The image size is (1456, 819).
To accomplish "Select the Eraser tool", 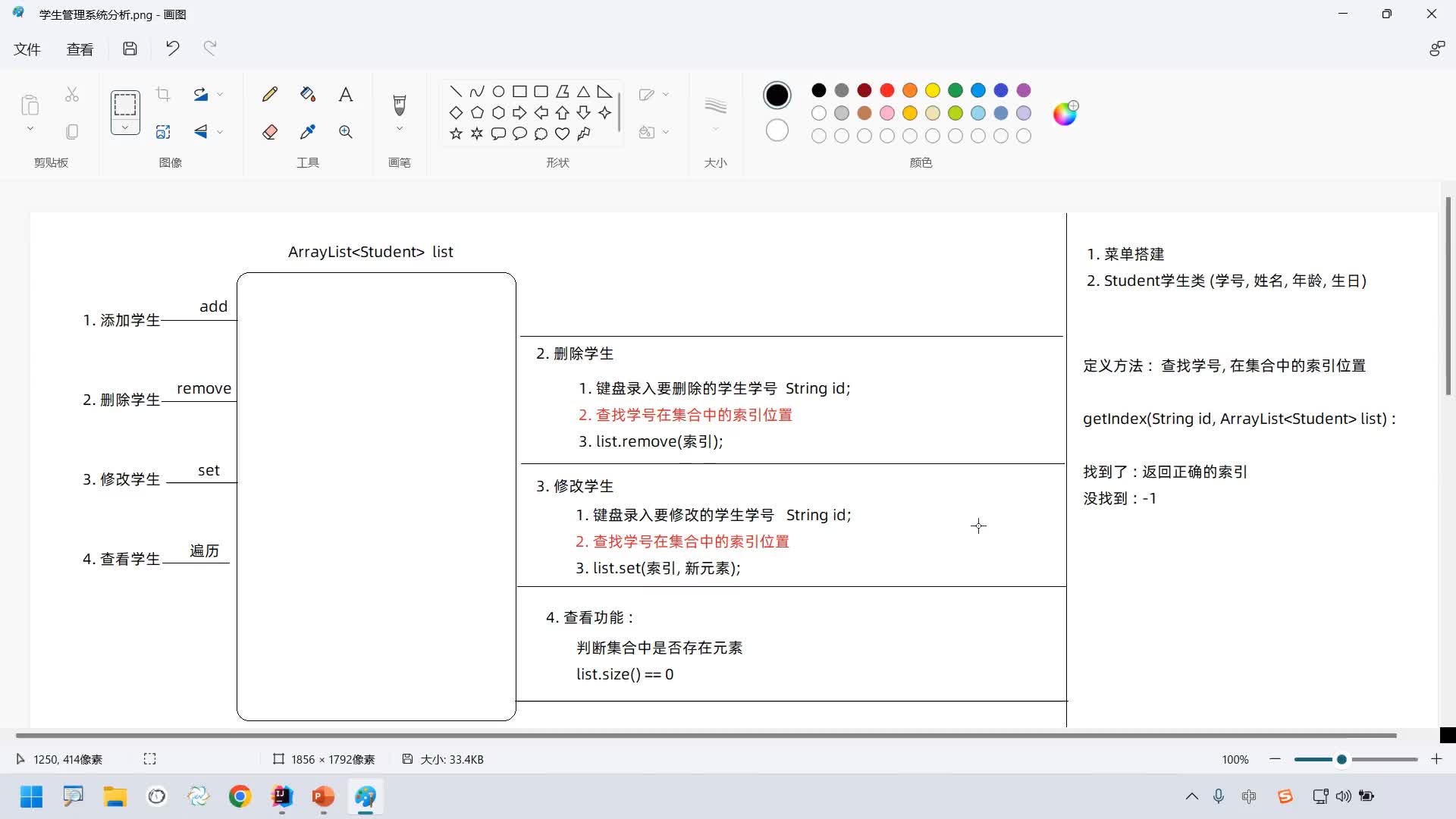I will [269, 132].
